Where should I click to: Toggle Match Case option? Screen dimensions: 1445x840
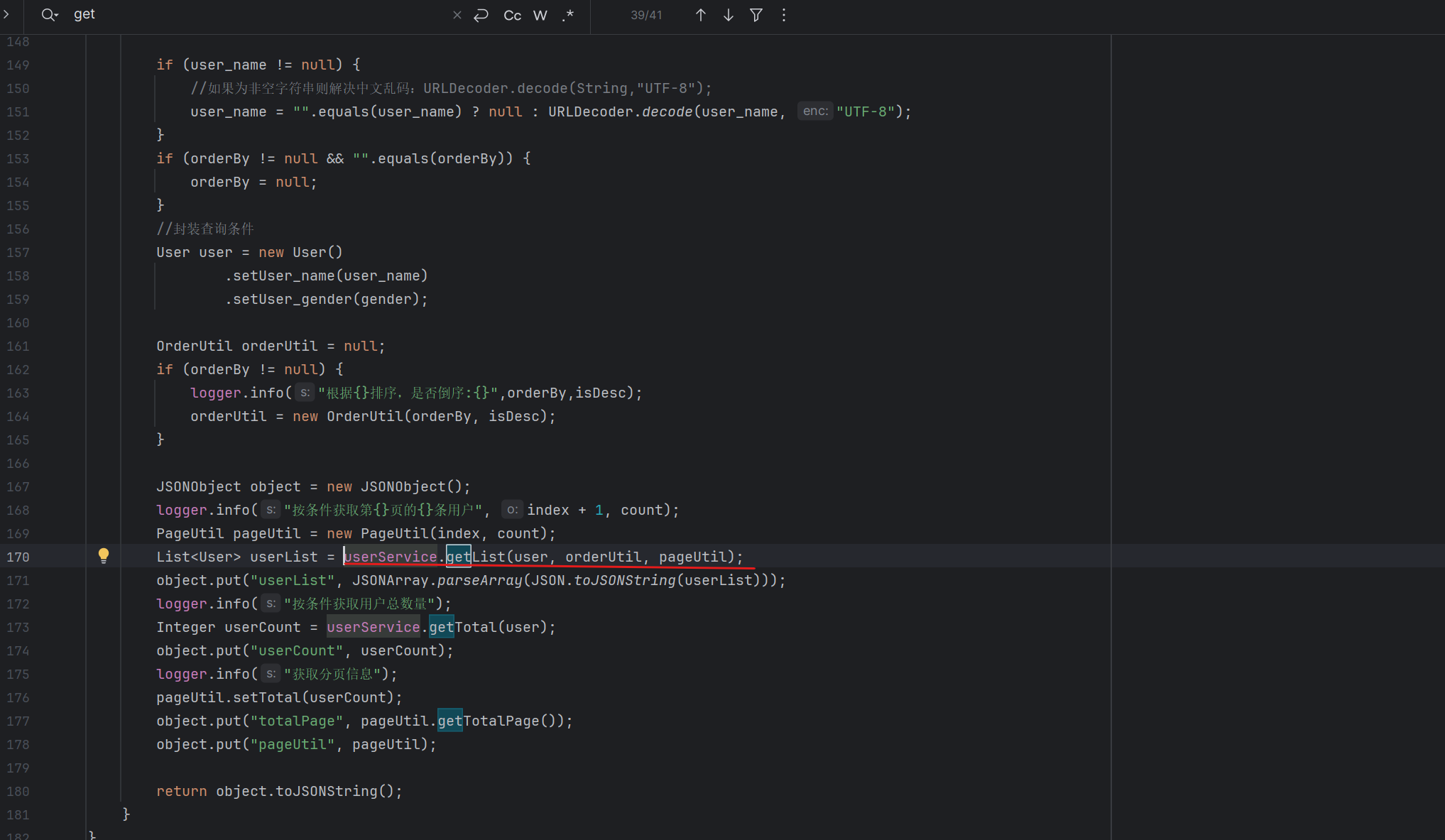tap(512, 15)
